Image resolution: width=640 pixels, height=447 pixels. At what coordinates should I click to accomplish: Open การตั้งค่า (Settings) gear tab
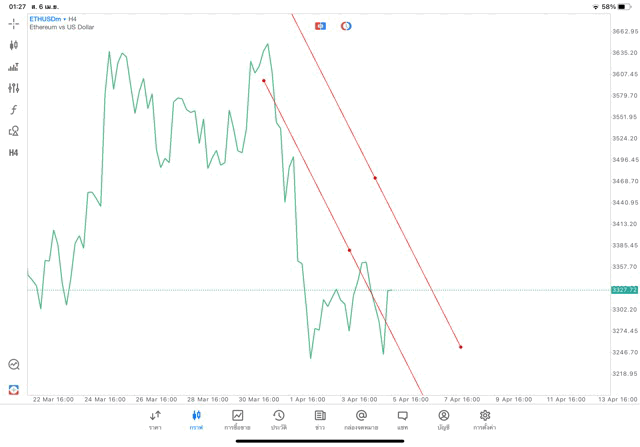[485, 420]
